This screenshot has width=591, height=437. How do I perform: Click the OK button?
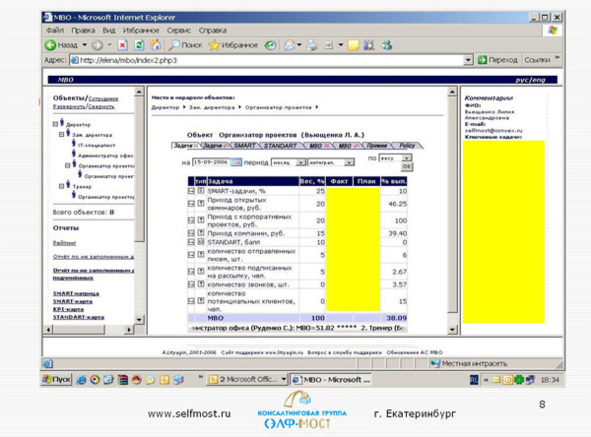407,166
